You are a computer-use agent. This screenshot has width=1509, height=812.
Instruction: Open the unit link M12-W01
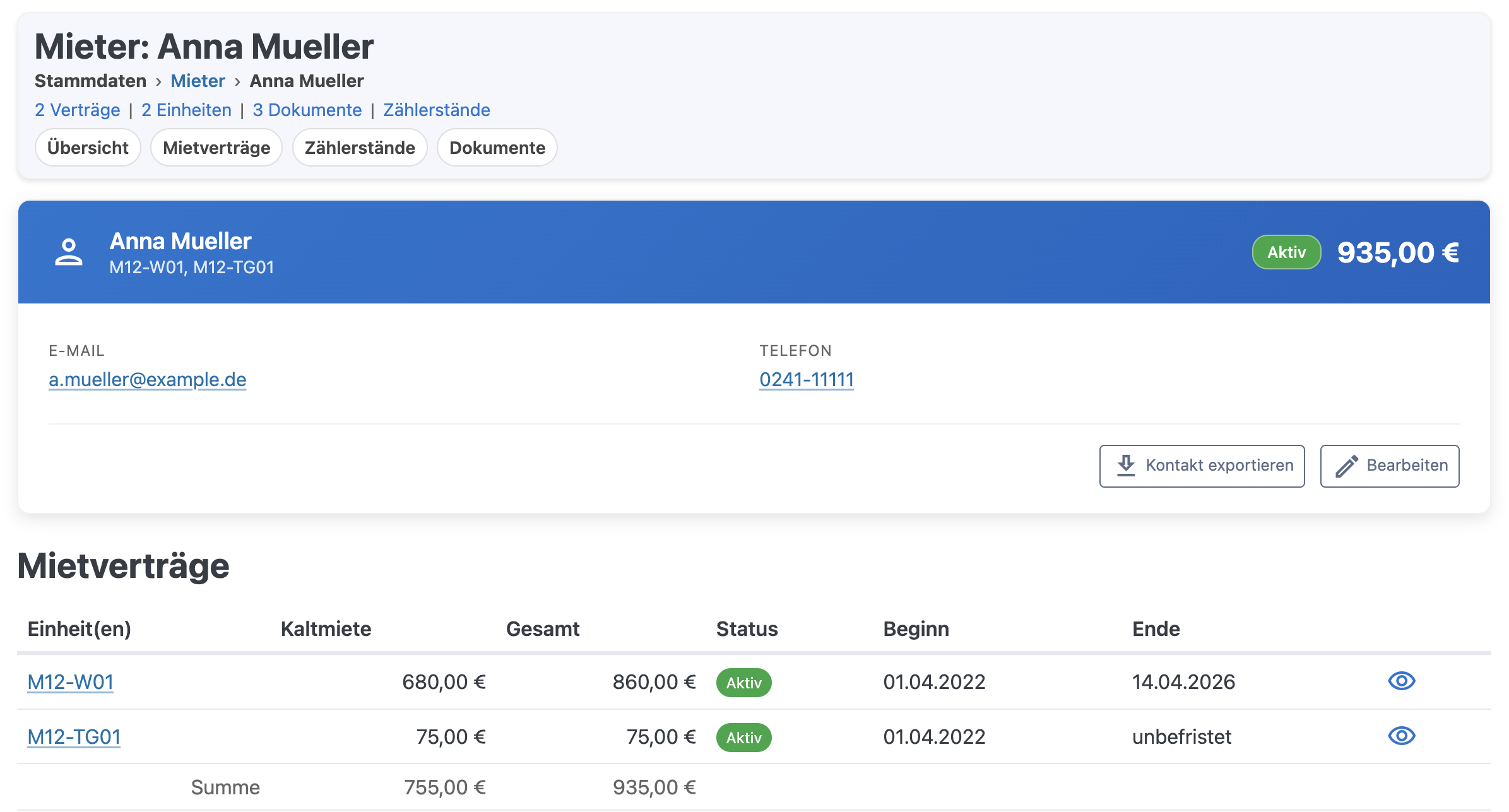71,682
